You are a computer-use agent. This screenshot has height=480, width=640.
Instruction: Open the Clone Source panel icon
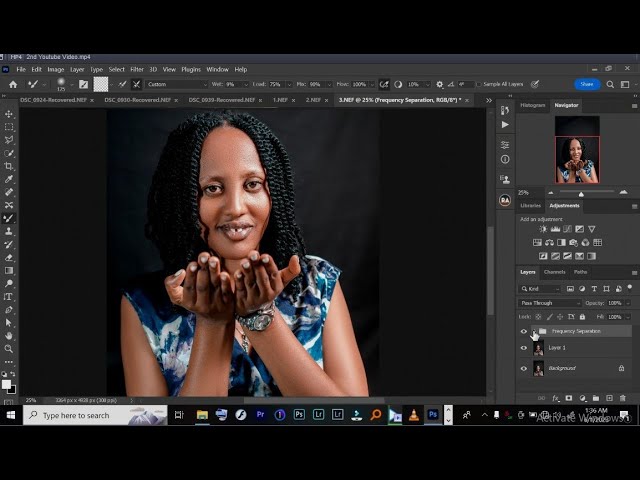click(x=505, y=179)
